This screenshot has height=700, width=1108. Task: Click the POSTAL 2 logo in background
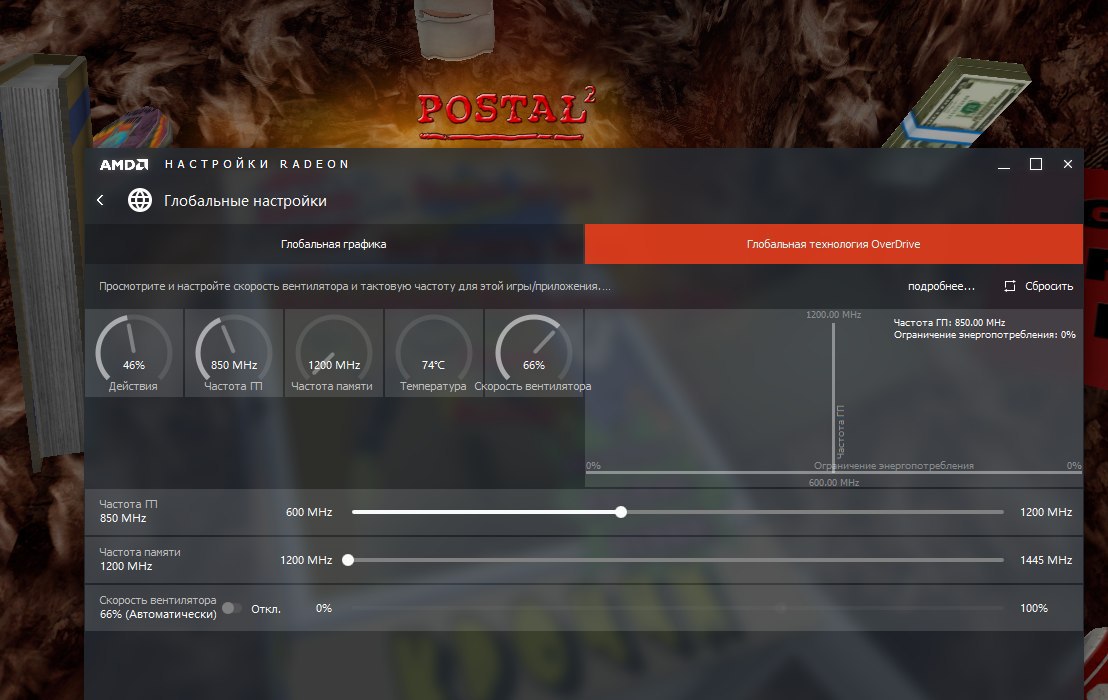click(x=506, y=113)
